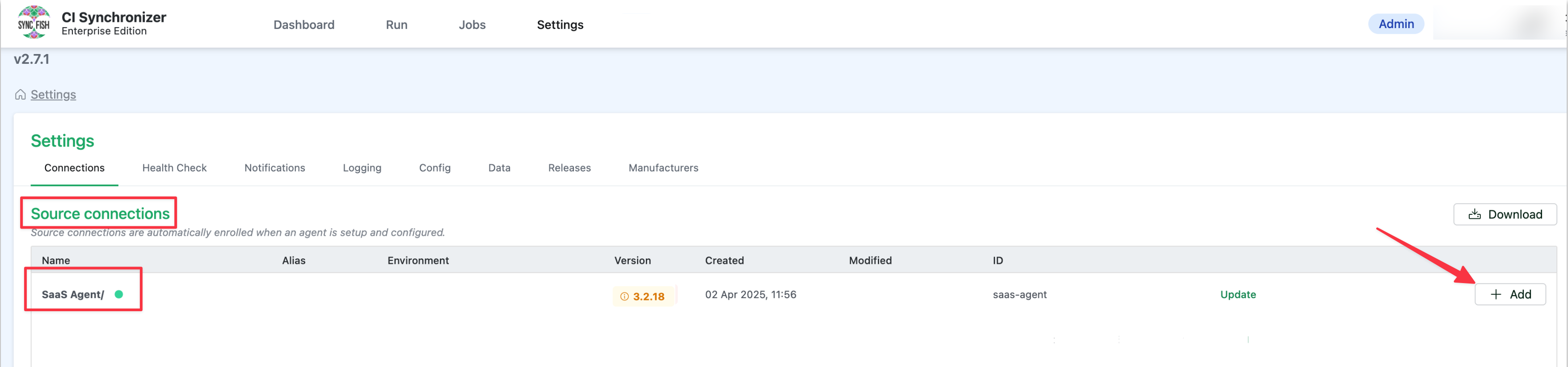Image resolution: width=1568 pixels, height=367 pixels.
Task: Click the green status dot for SaaS Agent
Action: 119,294
